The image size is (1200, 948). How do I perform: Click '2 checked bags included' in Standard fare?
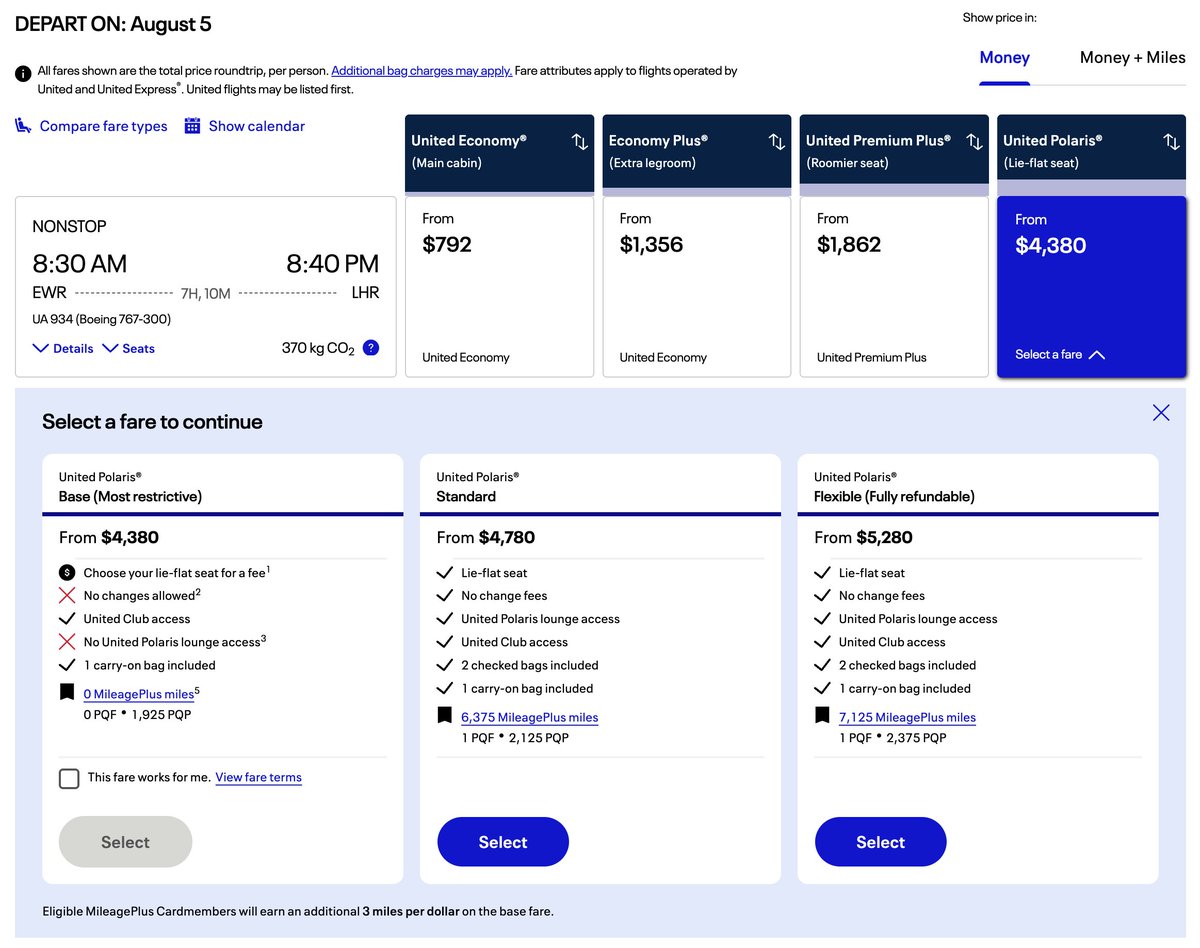530,665
